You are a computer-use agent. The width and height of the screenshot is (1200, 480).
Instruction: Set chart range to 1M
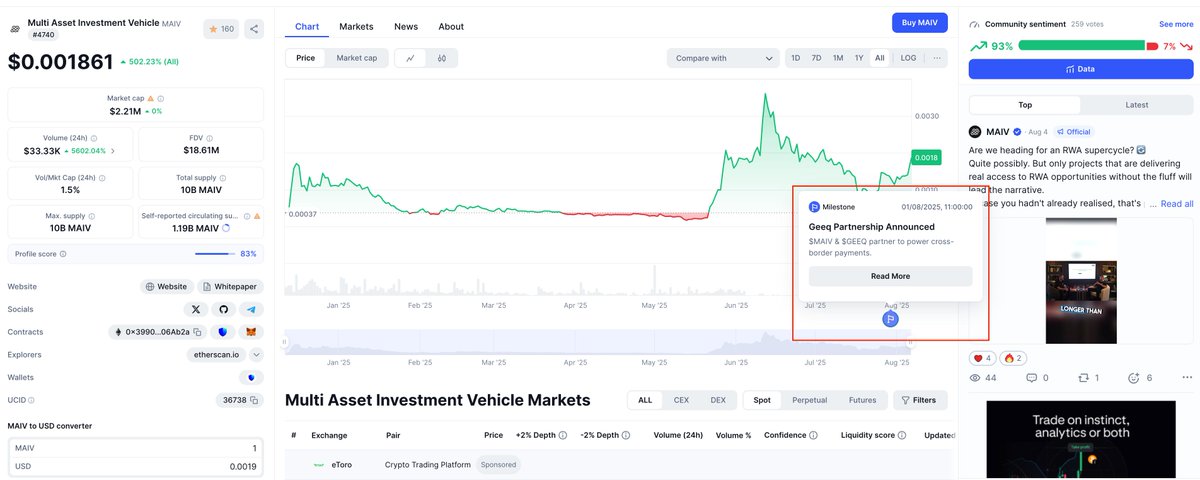[x=838, y=58]
